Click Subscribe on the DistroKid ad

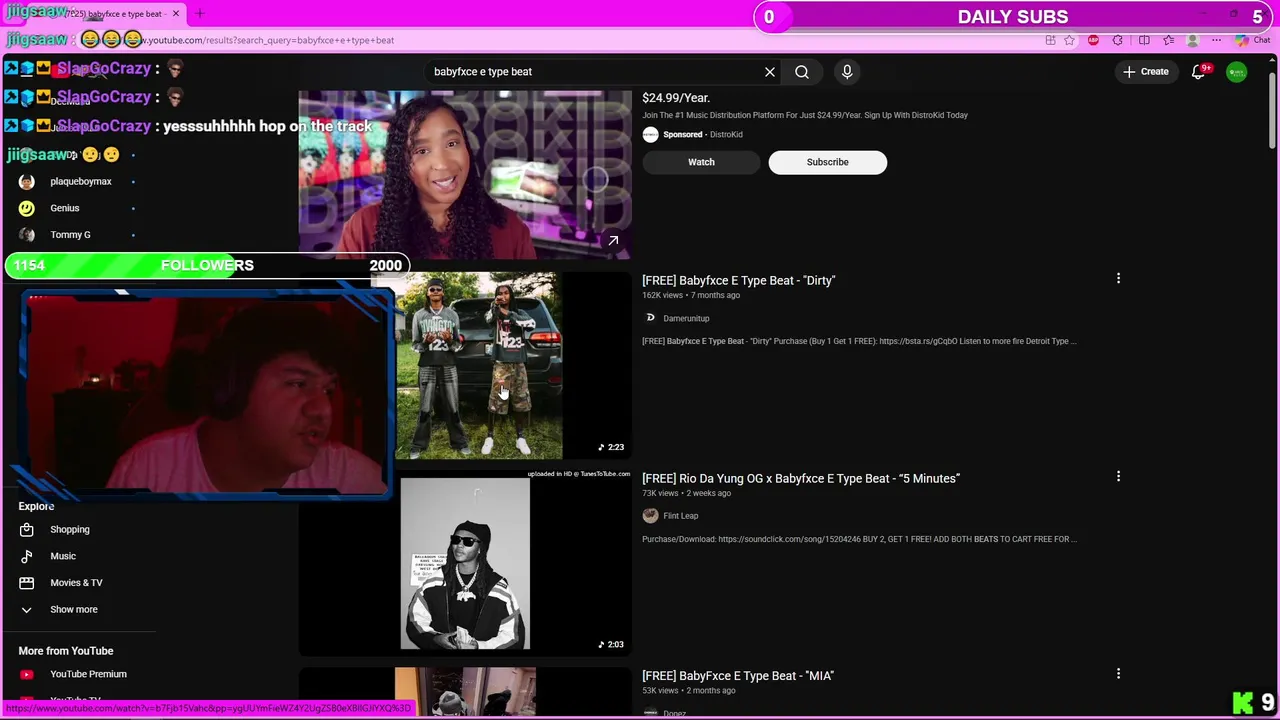tap(827, 162)
